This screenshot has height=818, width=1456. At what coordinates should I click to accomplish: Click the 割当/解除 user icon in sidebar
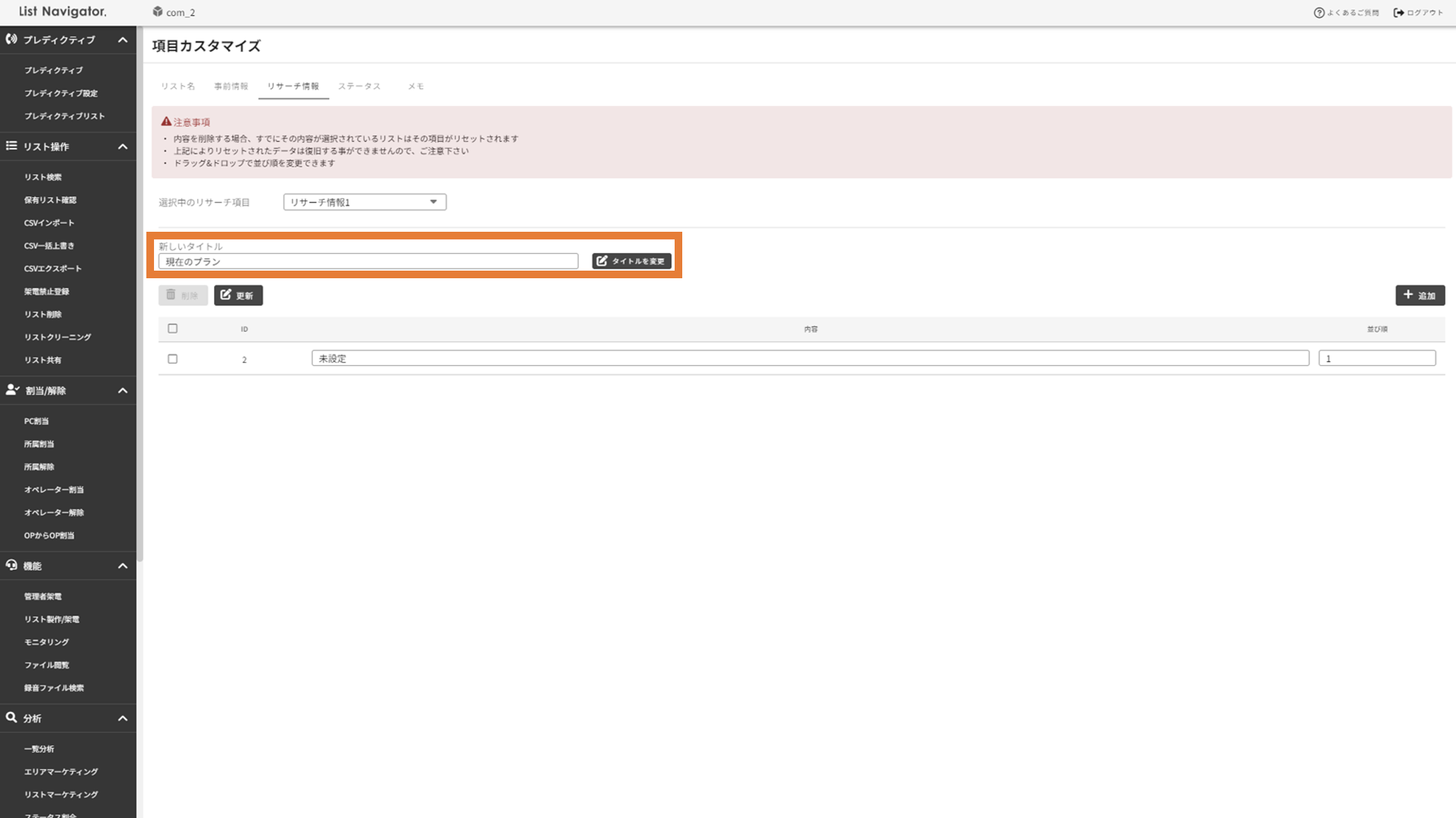click(12, 390)
